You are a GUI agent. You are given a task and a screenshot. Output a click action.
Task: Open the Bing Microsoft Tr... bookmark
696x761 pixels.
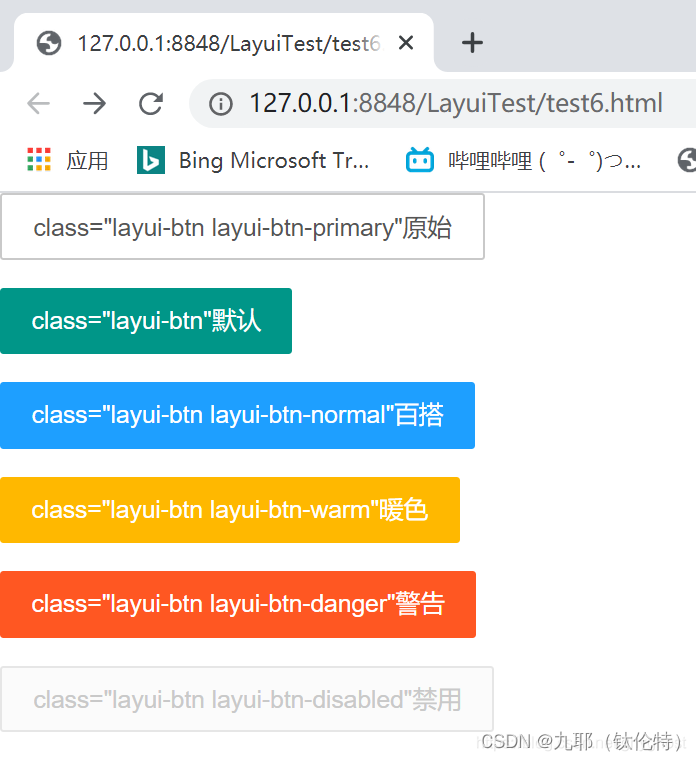pos(274,160)
